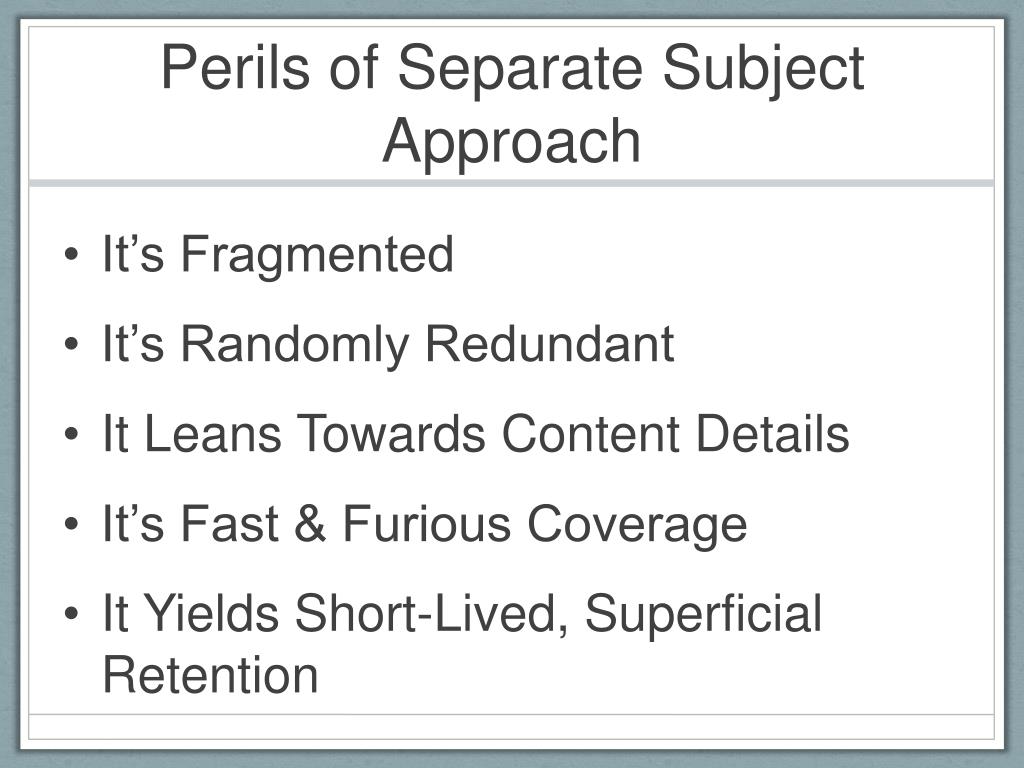
Task: Click the word "Superficial" in the last bullet
Action: point(703,616)
